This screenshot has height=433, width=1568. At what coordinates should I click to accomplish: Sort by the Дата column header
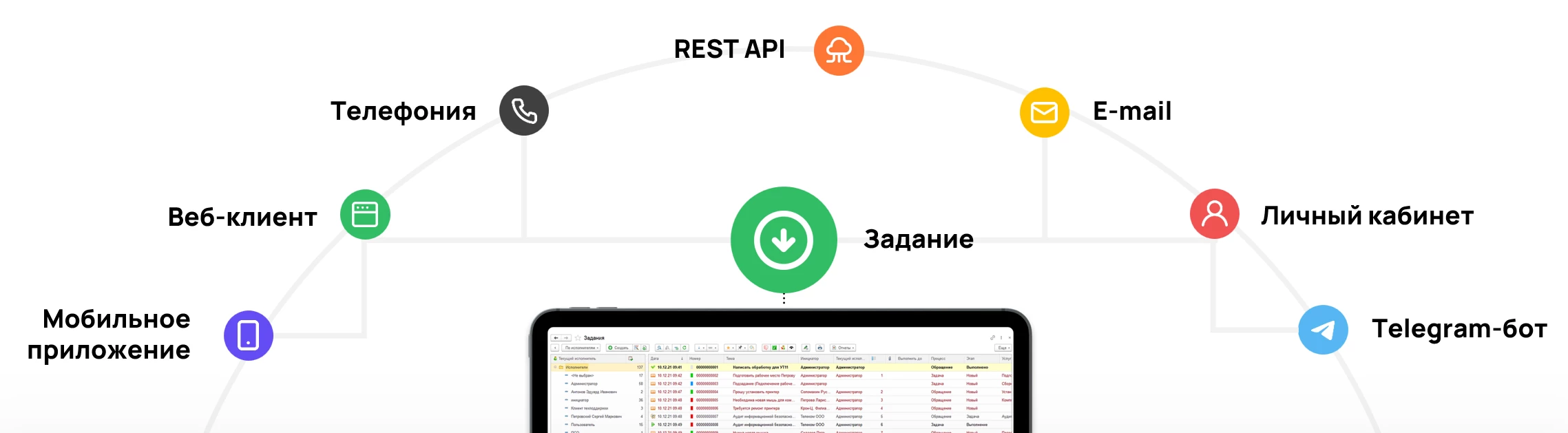(656, 359)
